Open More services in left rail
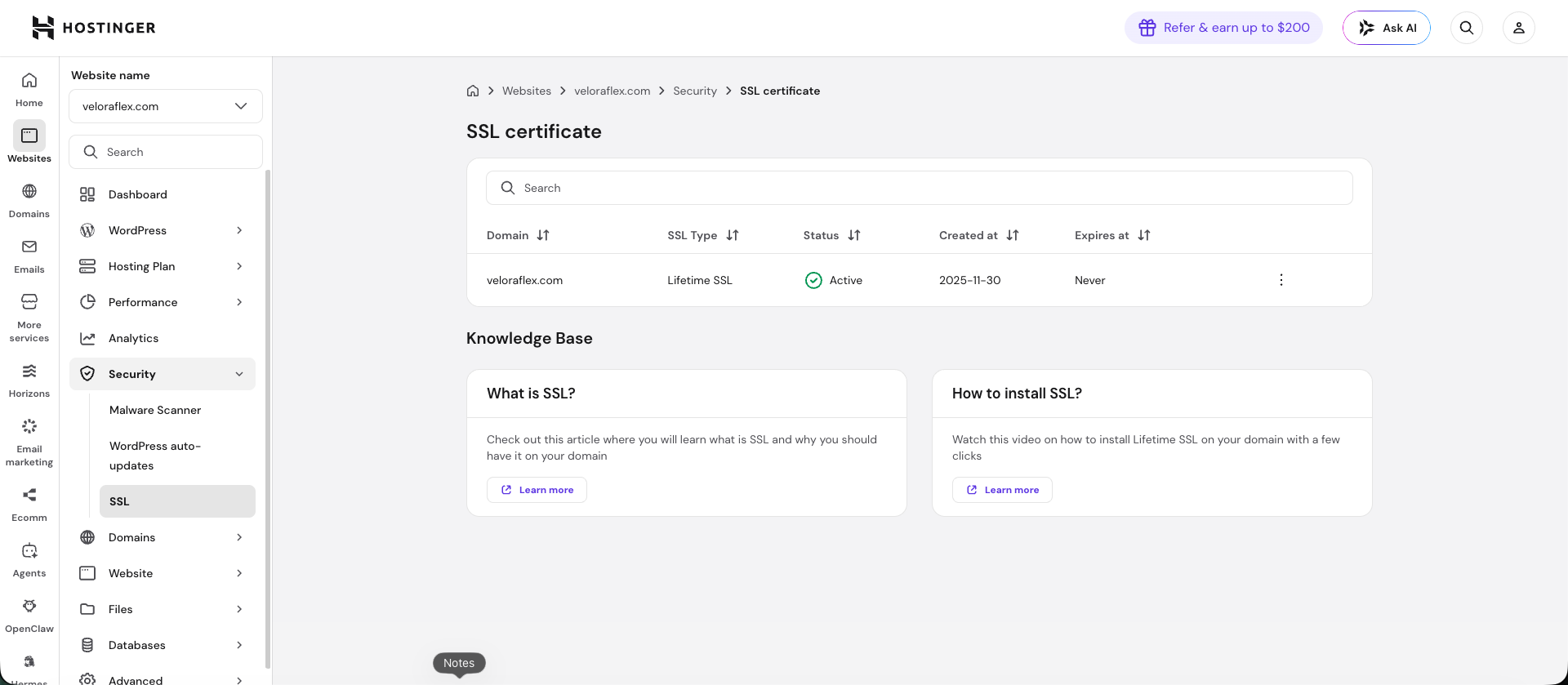This screenshot has width=1568, height=685. pos(29,318)
